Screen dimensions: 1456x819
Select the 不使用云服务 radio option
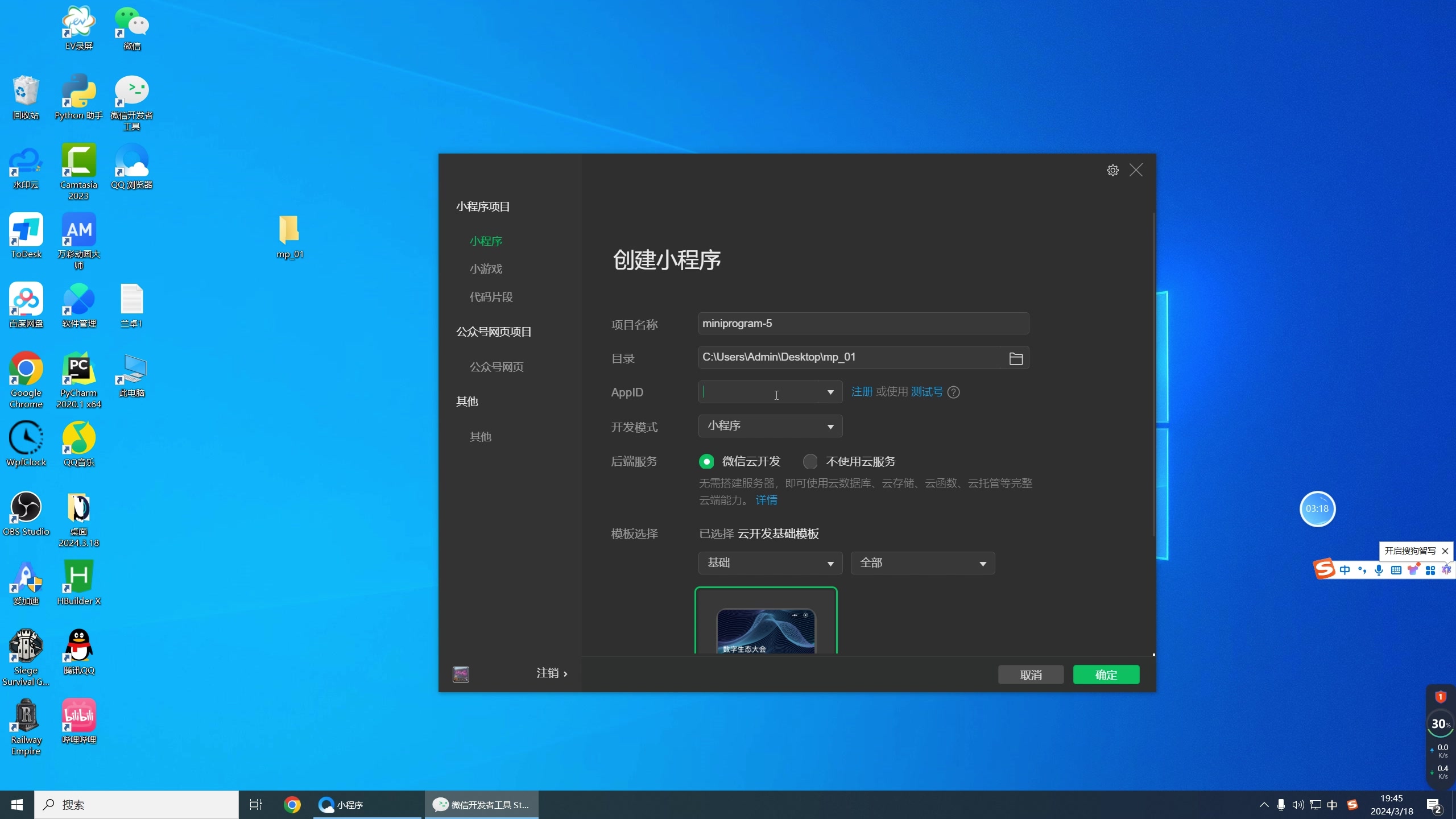[810, 462]
